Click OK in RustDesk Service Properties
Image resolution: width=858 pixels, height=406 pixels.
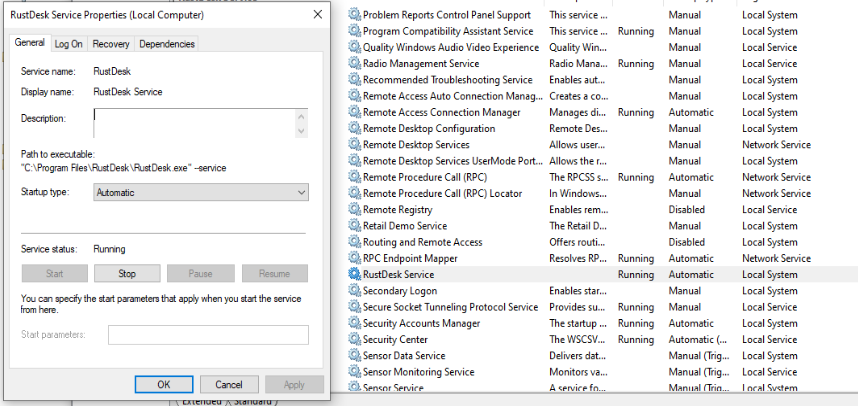pos(164,385)
